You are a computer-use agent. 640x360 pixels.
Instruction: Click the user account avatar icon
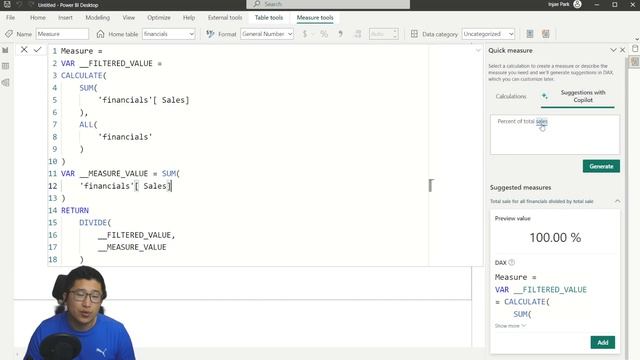(577, 4)
